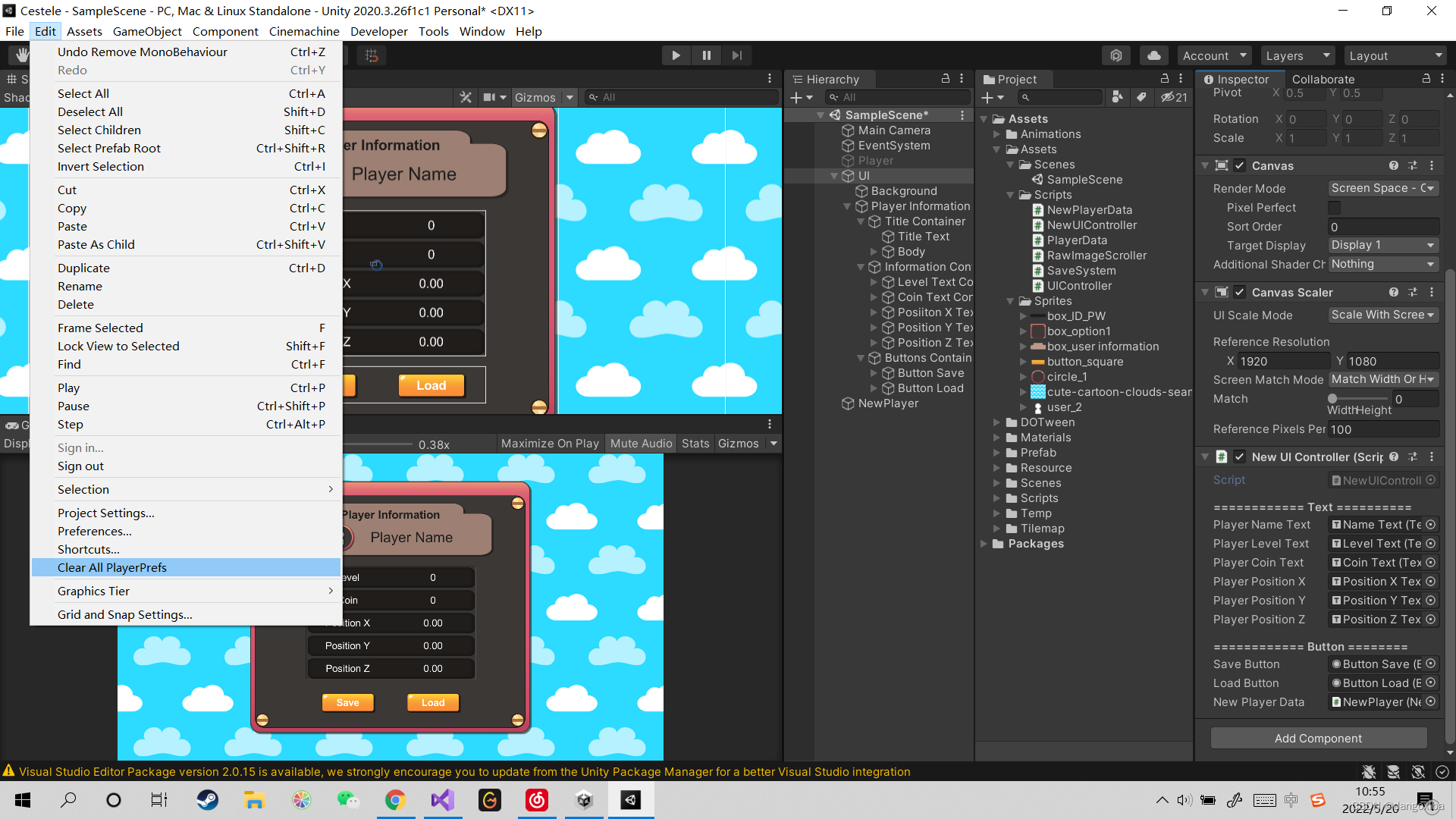The height and width of the screenshot is (819, 1456).
Task: Open the Layers dropdown
Action: tap(1297, 55)
